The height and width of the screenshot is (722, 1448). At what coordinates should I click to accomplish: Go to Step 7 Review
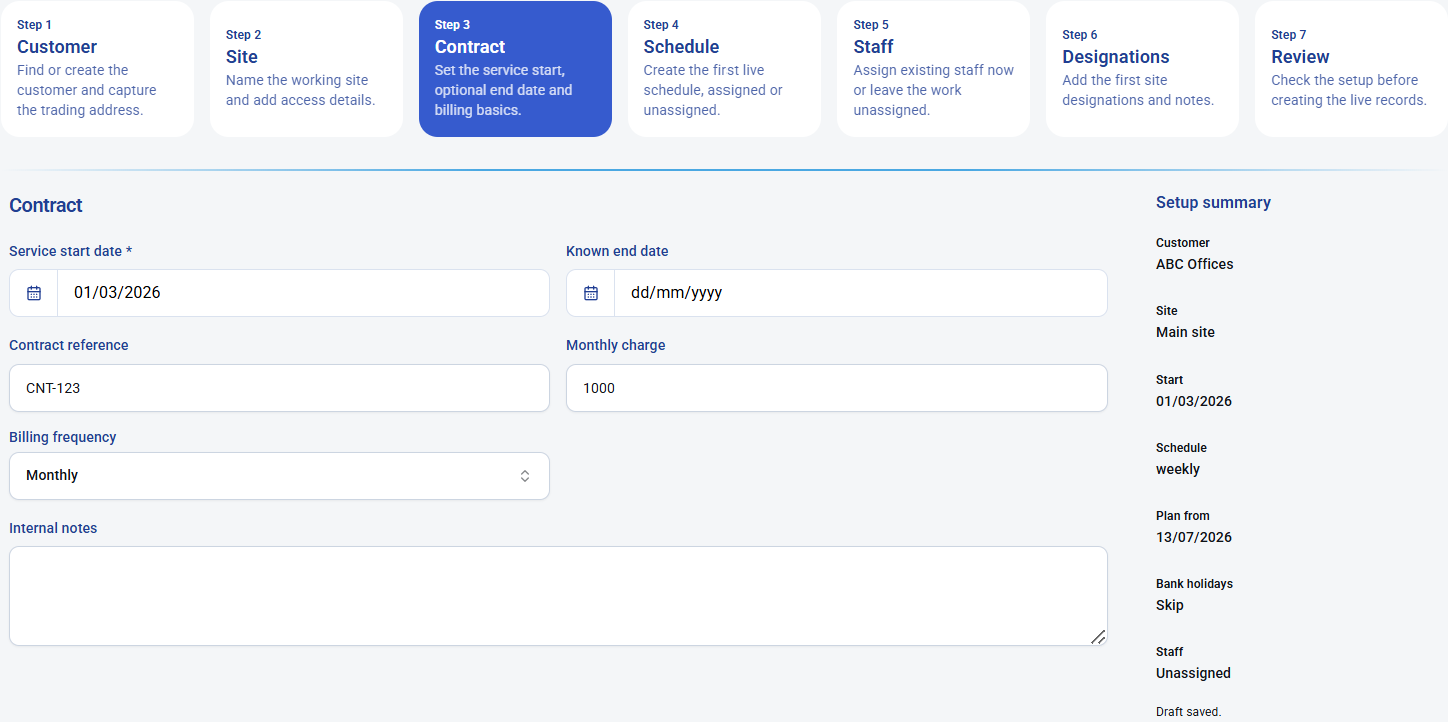click(x=1351, y=69)
